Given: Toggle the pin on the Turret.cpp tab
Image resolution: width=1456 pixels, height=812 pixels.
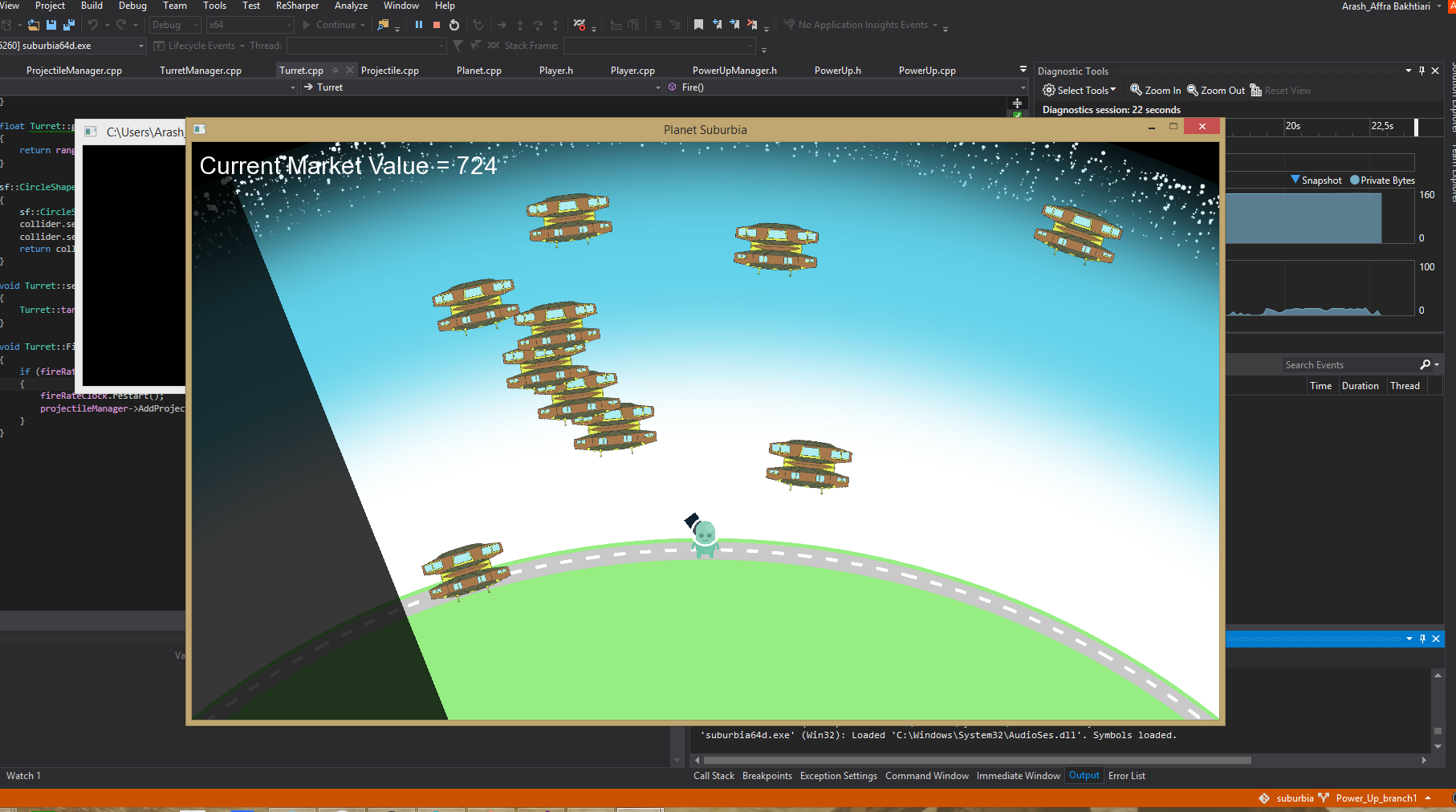Looking at the screenshot, I should point(336,71).
